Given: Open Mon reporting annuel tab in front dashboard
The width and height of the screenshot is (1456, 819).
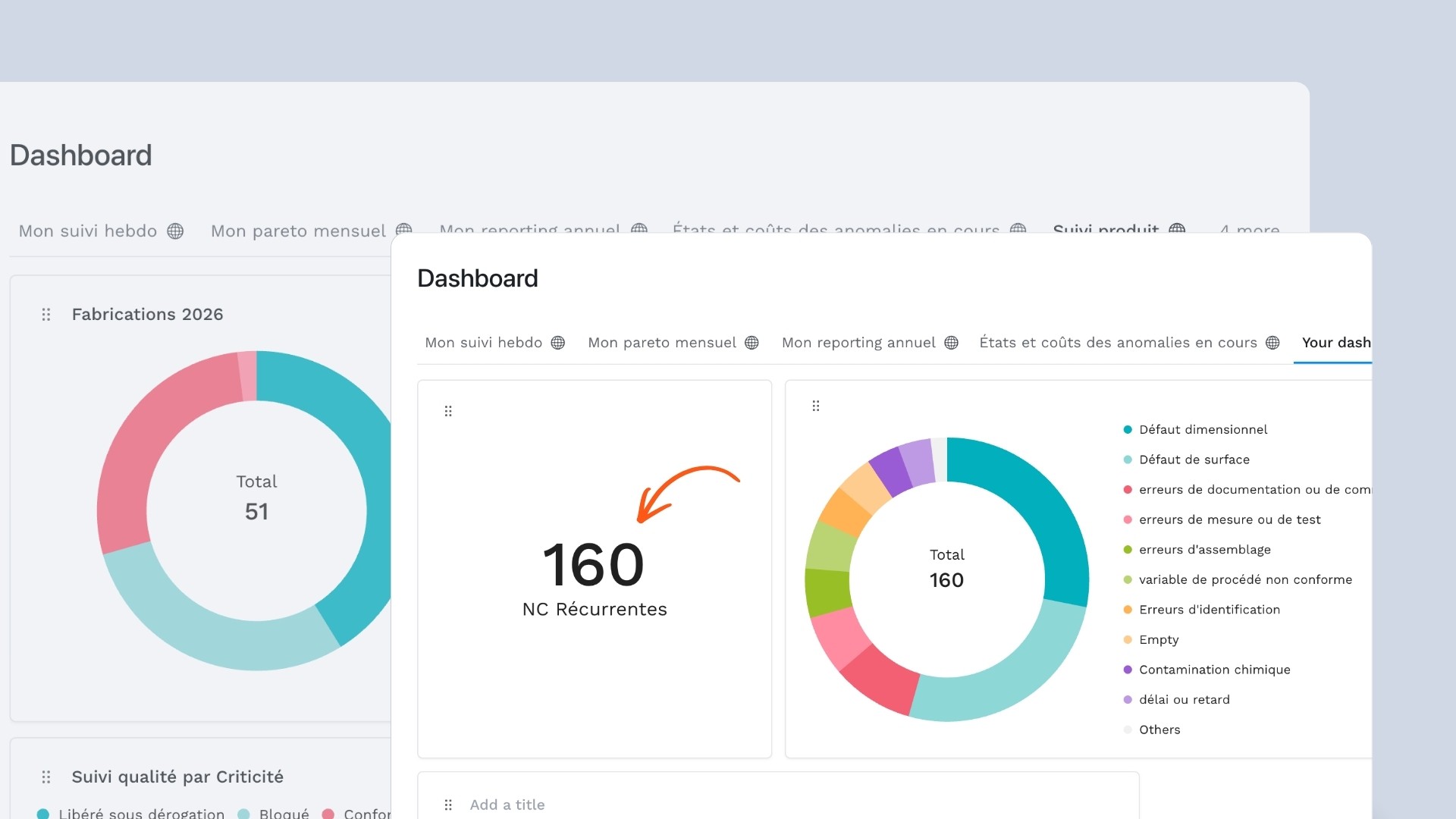Looking at the screenshot, I should [858, 343].
